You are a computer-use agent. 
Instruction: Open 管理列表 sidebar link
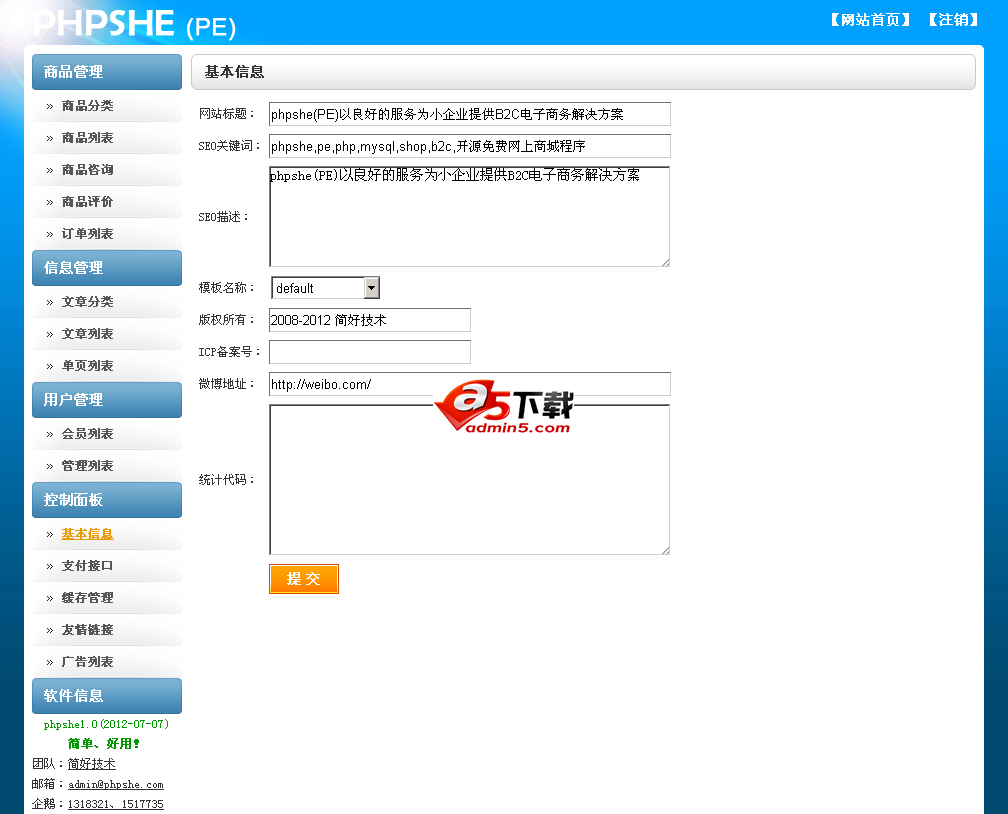(87, 466)
